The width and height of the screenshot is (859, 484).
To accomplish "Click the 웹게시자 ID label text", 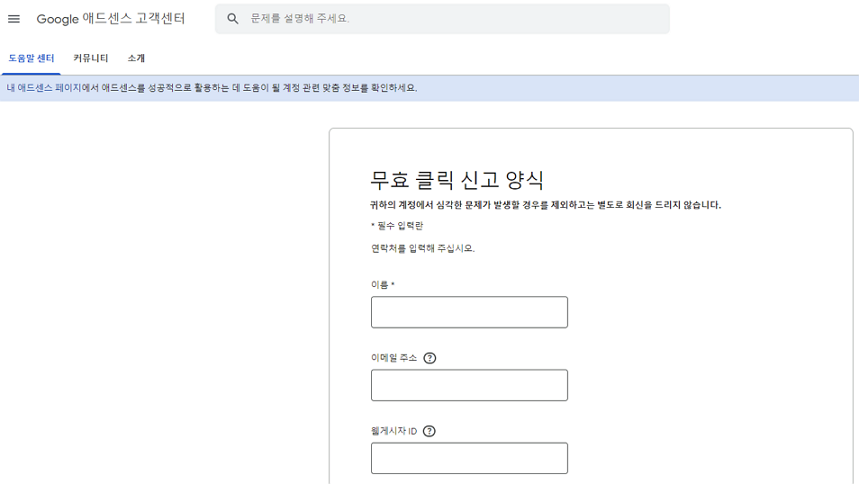I will click(394, 431).
